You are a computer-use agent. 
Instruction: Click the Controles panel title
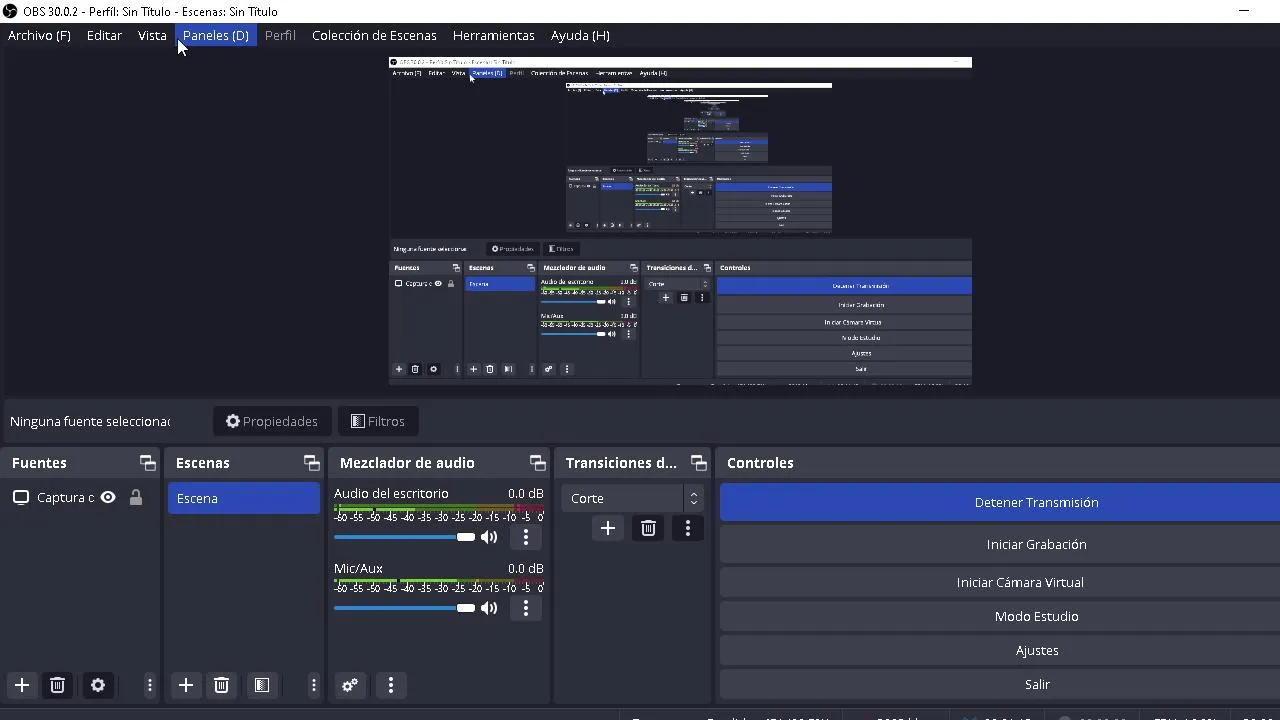coord(760,463)
